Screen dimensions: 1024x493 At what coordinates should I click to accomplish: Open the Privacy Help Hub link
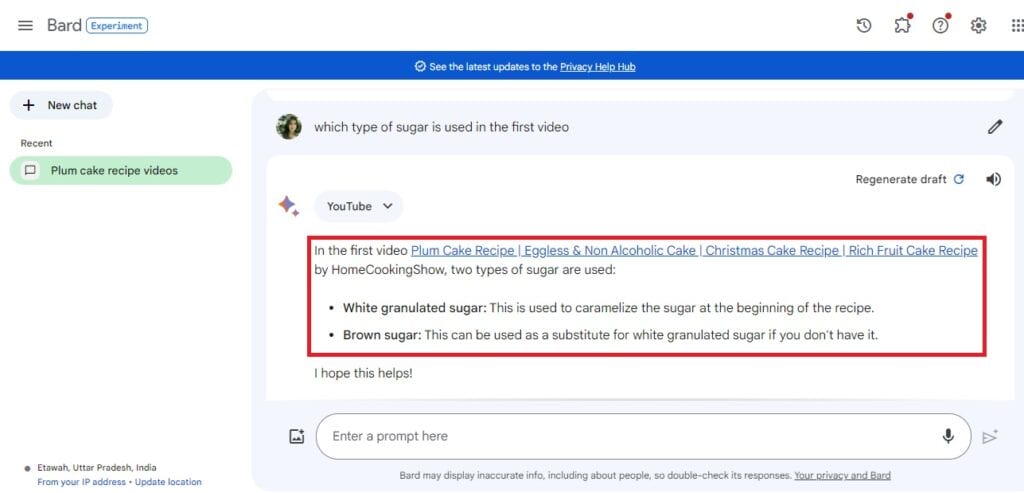tap(598, 67)
